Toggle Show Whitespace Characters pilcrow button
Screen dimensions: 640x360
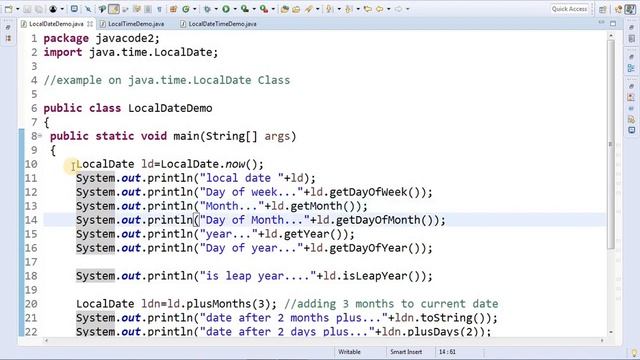(159, 9)
